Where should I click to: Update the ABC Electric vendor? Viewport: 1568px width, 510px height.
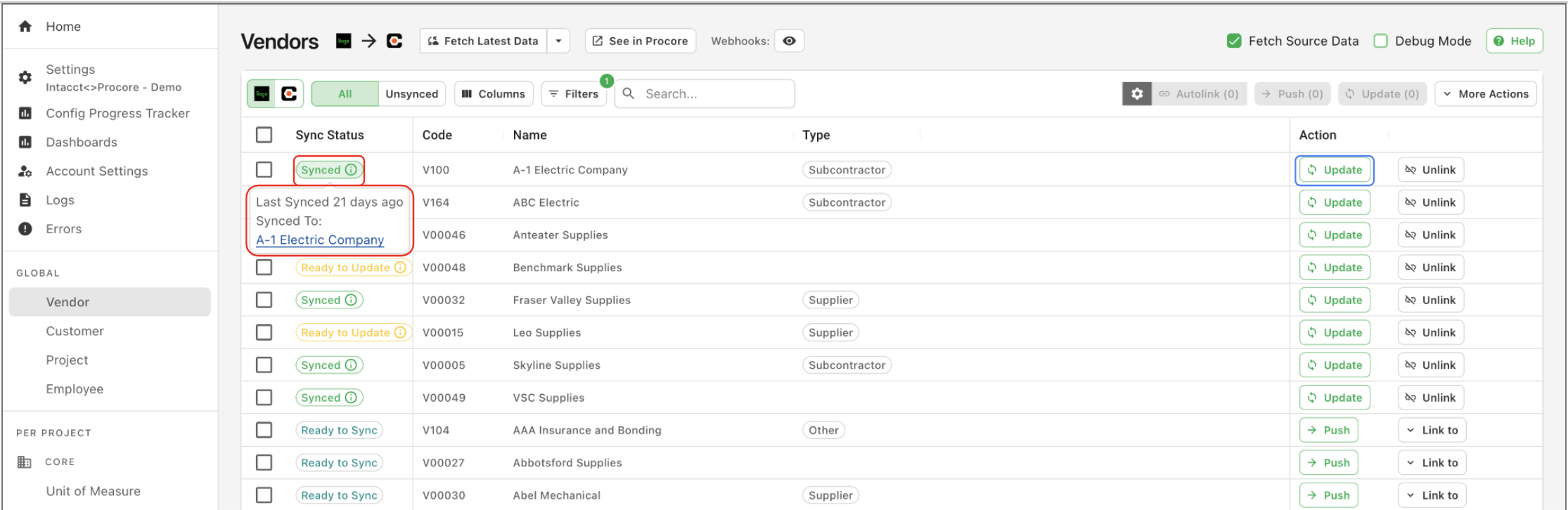click(x=1335, y=202)
